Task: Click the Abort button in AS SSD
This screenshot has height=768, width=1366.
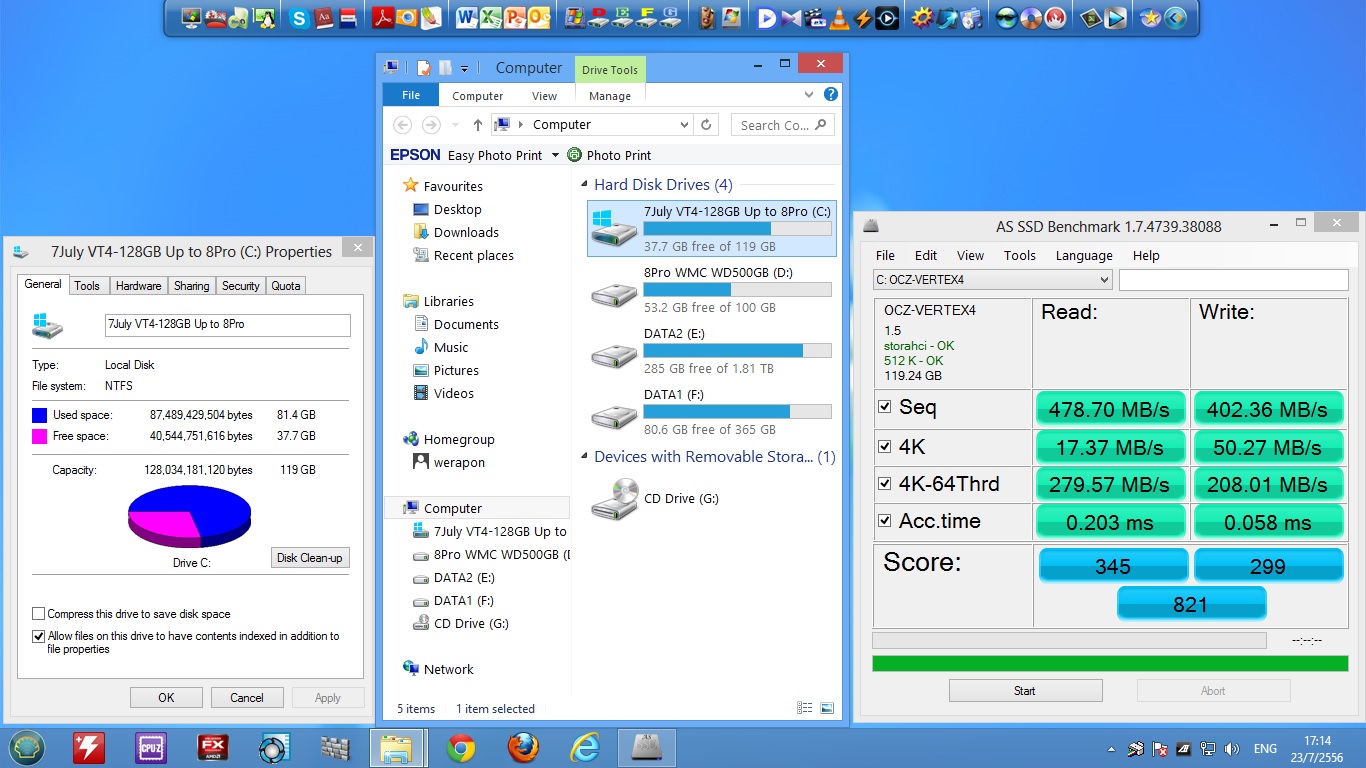Action: click(x=1213, y=691)
